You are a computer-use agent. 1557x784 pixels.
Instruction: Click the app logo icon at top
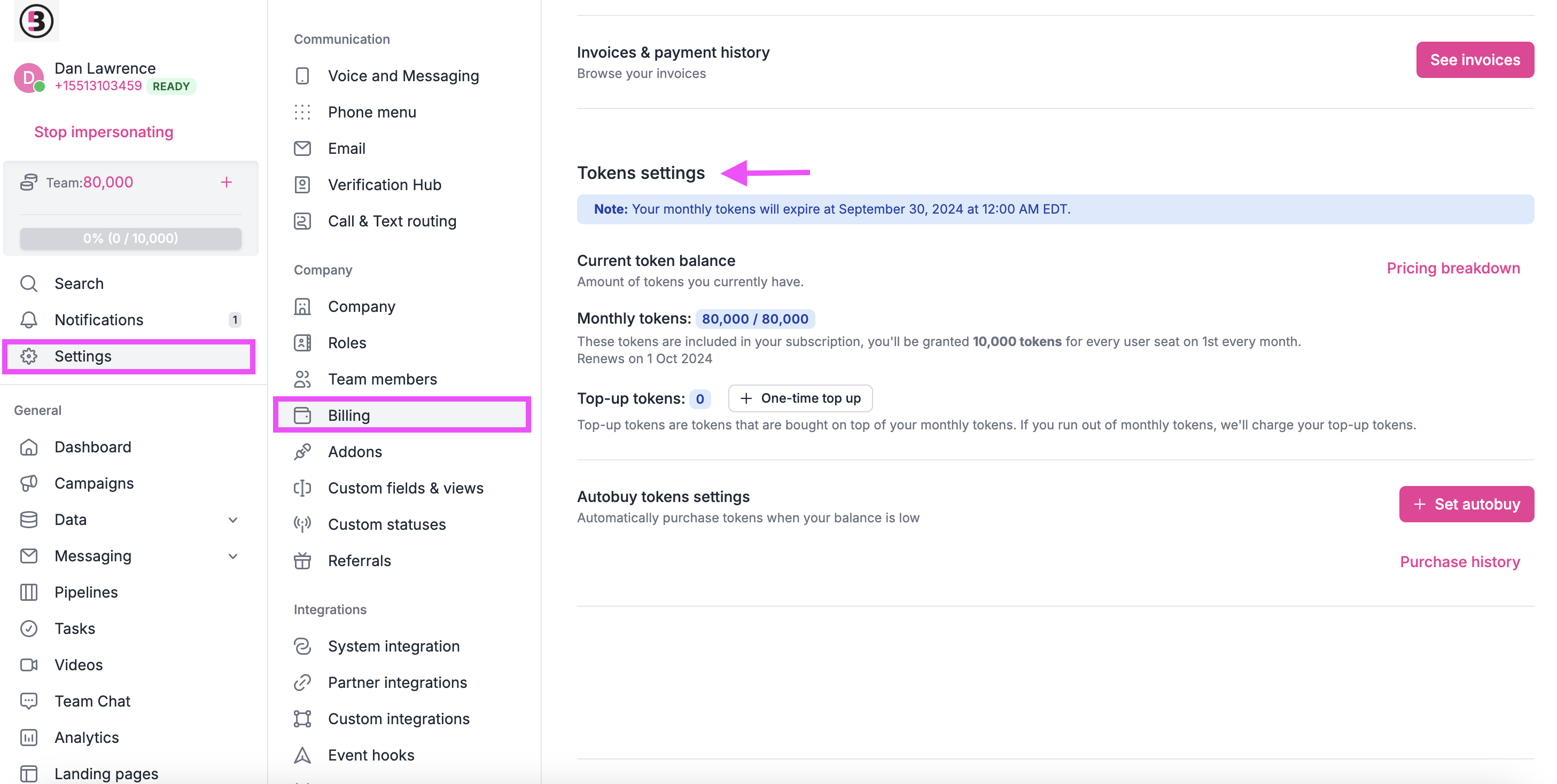(36, 21)
